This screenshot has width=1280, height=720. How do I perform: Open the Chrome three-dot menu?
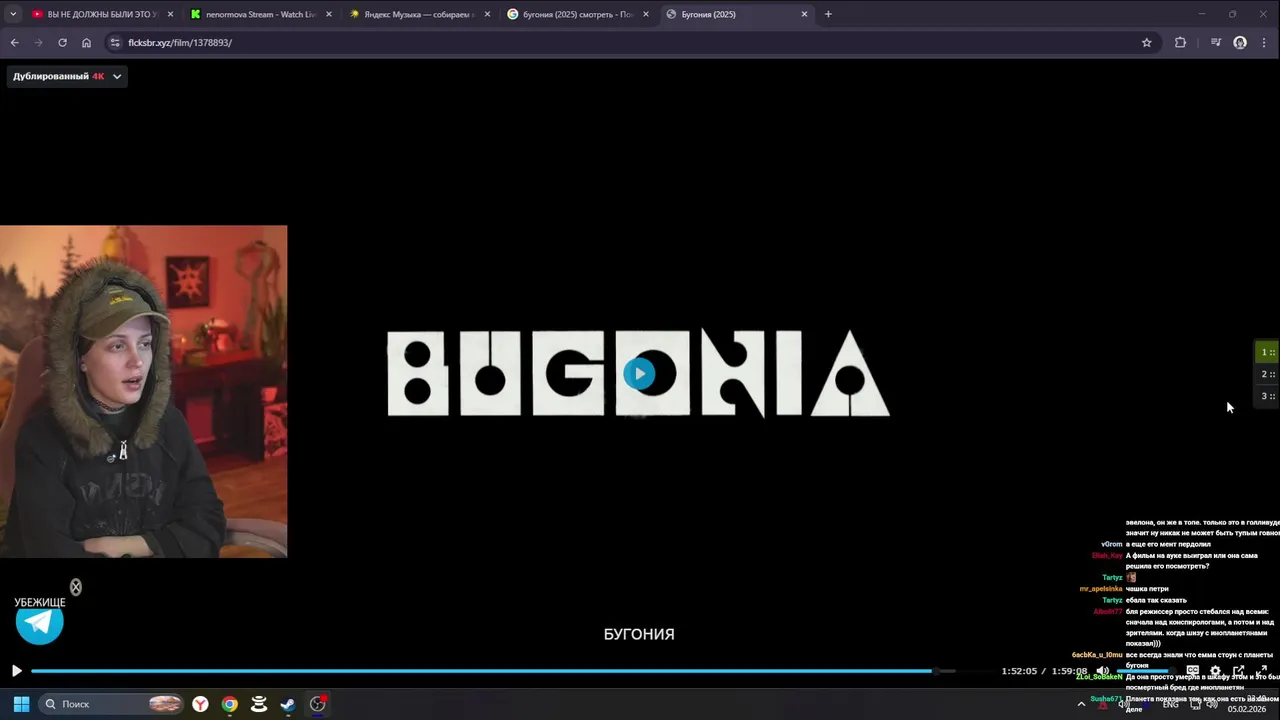[x=1264, y=43]
